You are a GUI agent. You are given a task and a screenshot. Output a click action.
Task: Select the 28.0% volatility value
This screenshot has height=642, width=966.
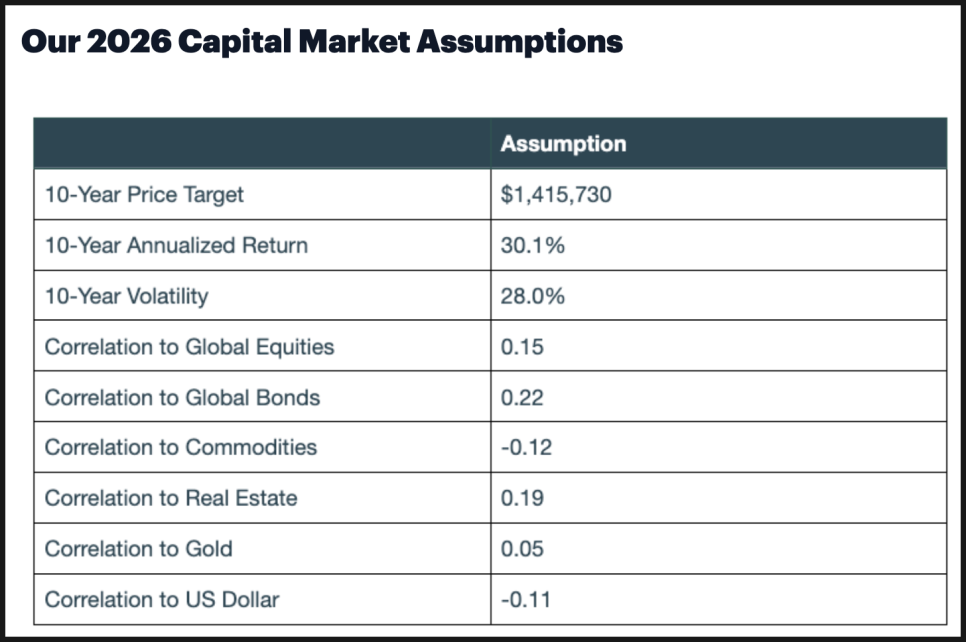533,296
